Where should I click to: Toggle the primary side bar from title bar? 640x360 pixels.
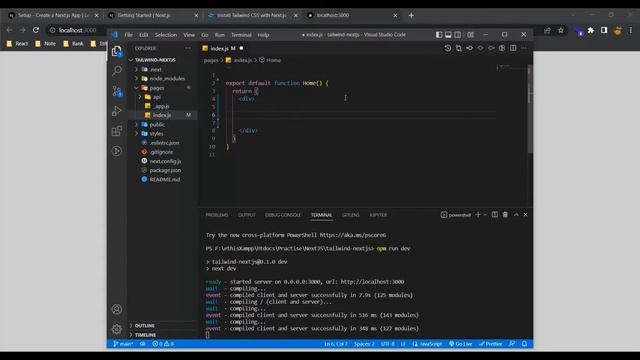tap(439, 35)
